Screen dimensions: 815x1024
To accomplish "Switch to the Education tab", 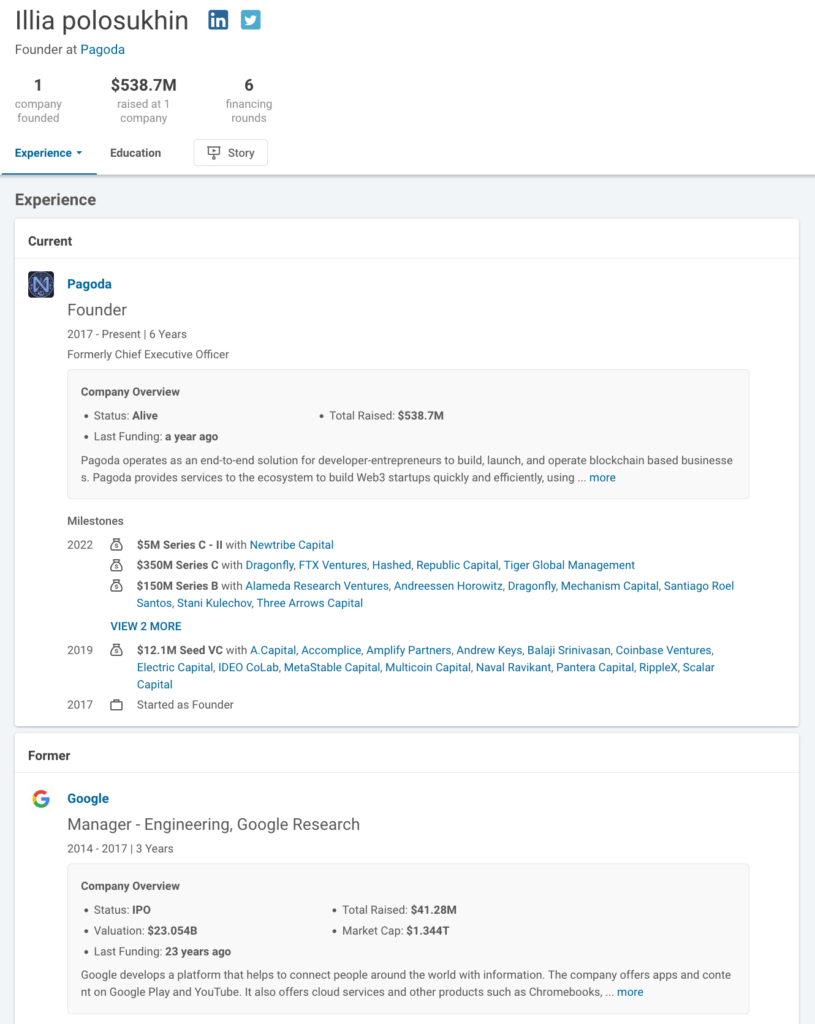I will 135,153.
